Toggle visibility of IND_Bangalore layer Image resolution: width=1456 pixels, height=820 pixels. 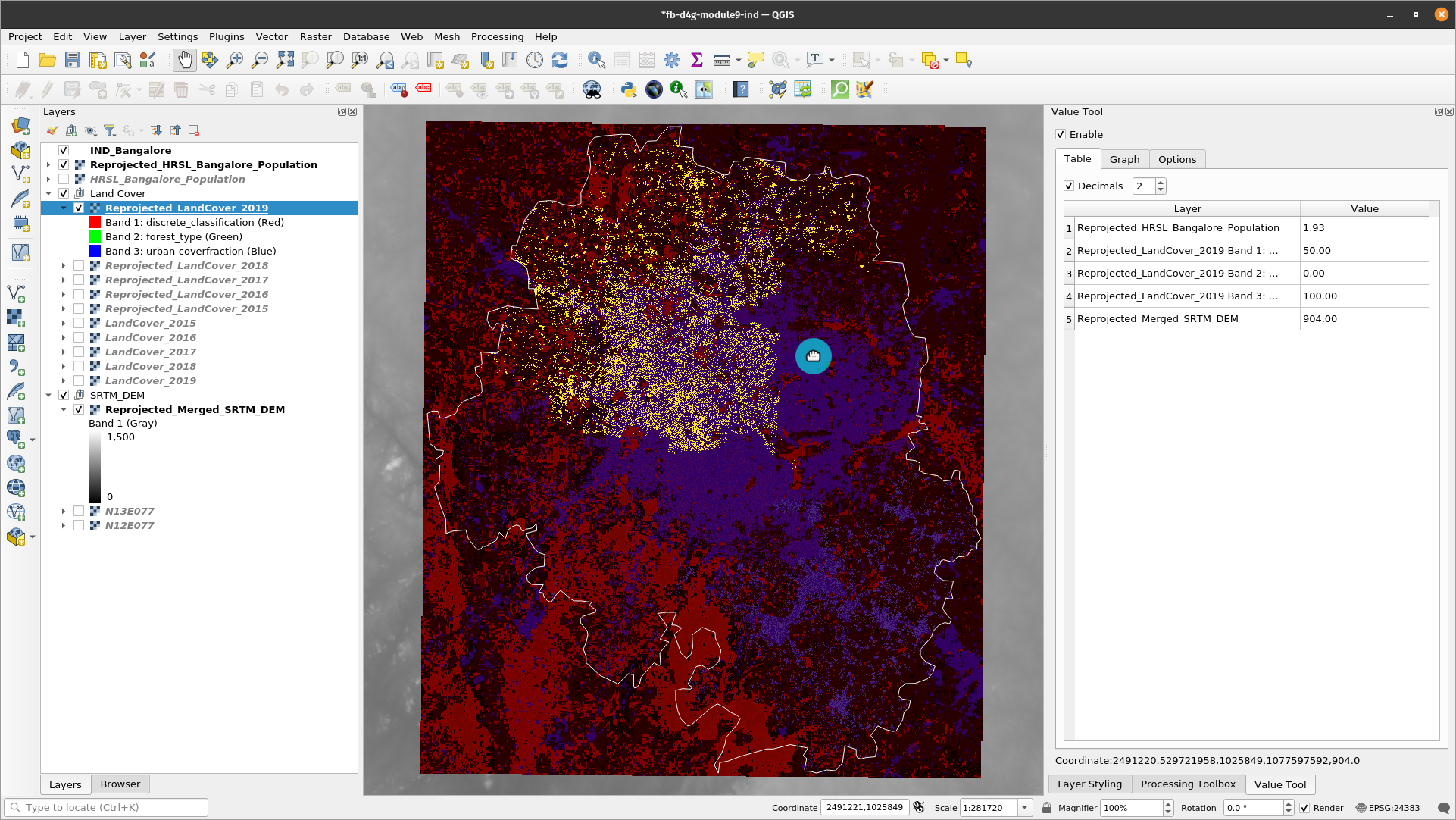pyautogui.click(x=63, y=150)
